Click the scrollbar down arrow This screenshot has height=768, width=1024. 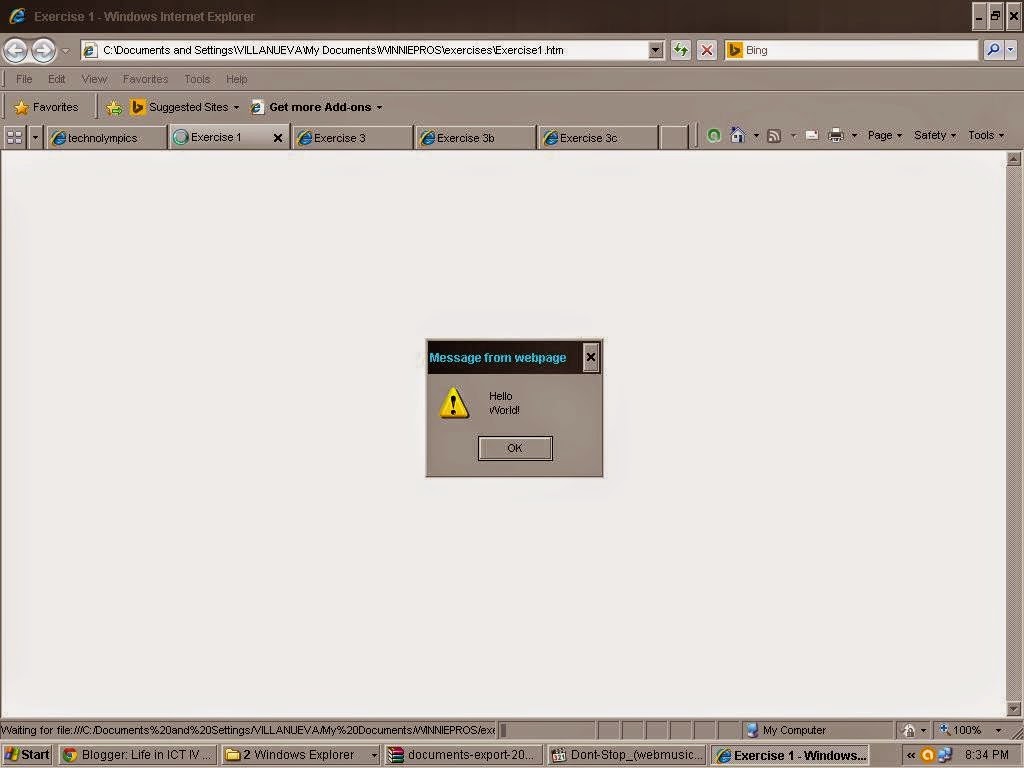pos(1014,709)
